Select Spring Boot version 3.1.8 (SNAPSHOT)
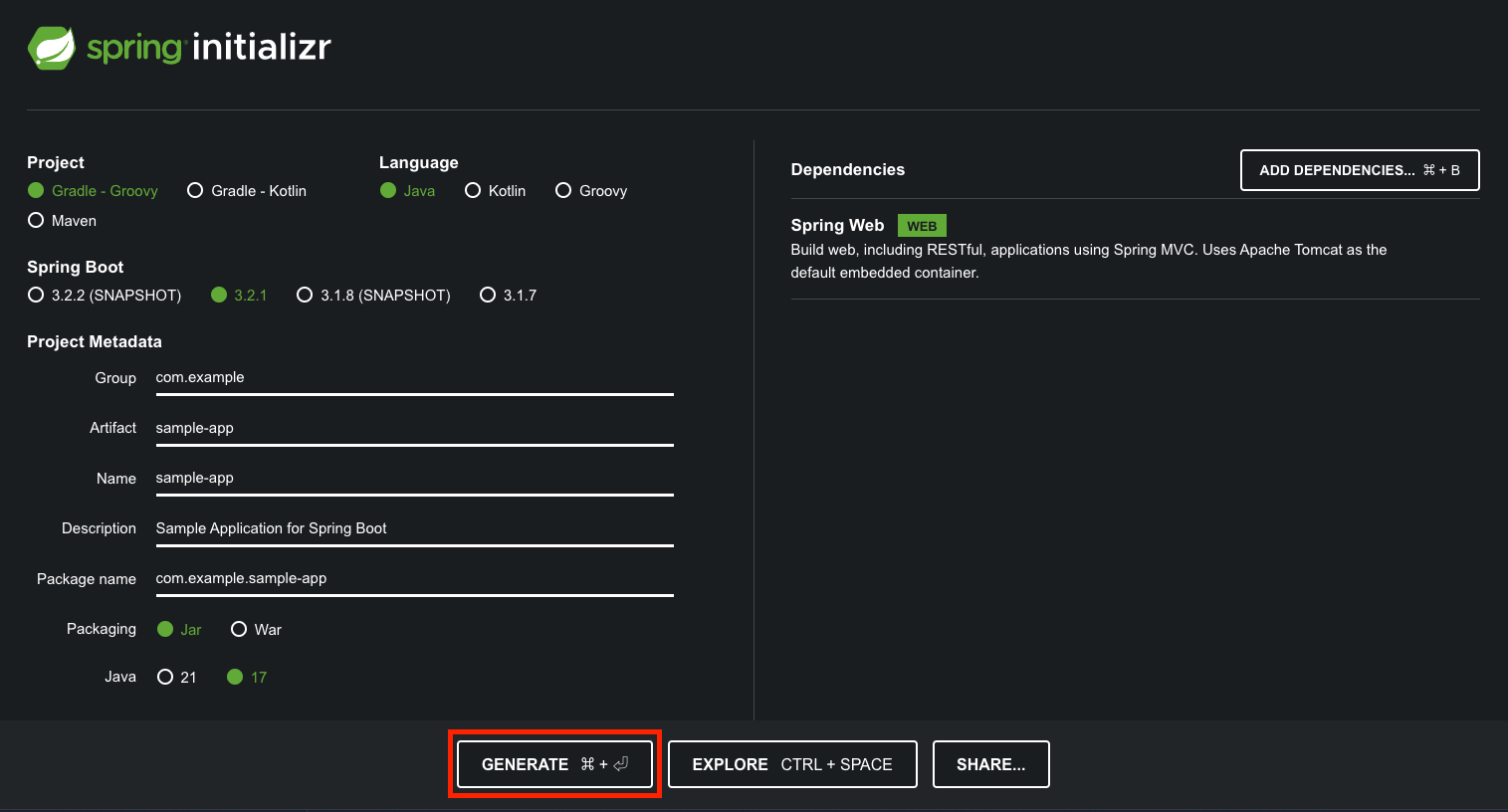This screenshot has height=812, width=1508. pyautogui.click(x=305, y=295)
